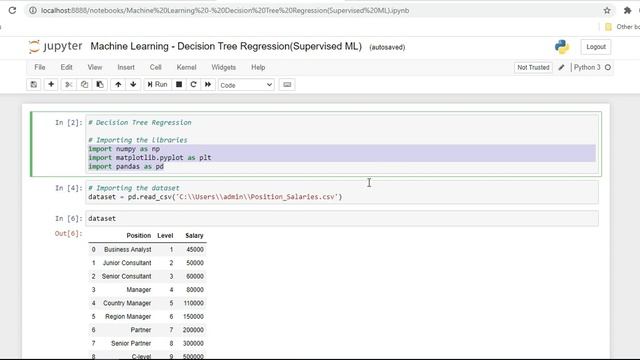Open the cell type Code dropdown

pyautogui.click(x=246, y=85)
